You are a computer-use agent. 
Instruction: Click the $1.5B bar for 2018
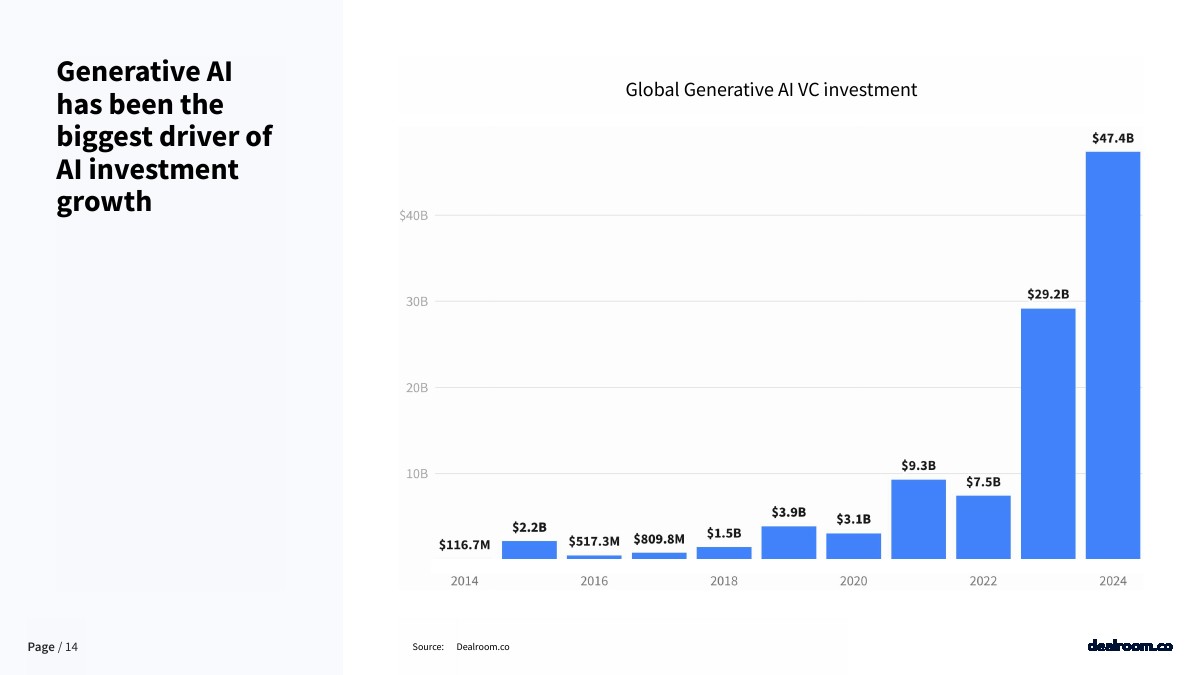coord(724,552)
